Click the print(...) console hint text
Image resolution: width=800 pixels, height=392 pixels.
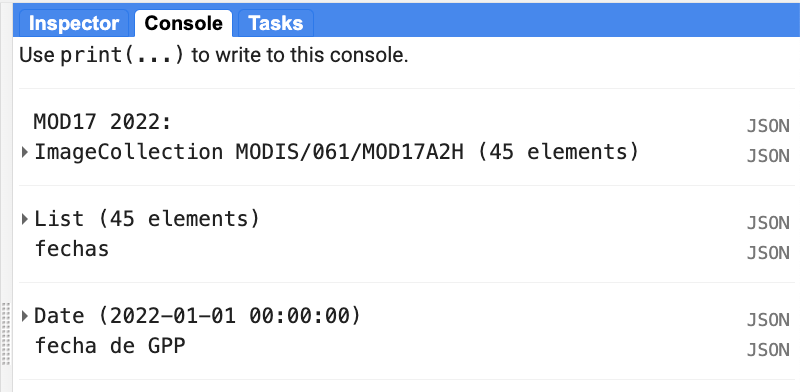(121, 55)
